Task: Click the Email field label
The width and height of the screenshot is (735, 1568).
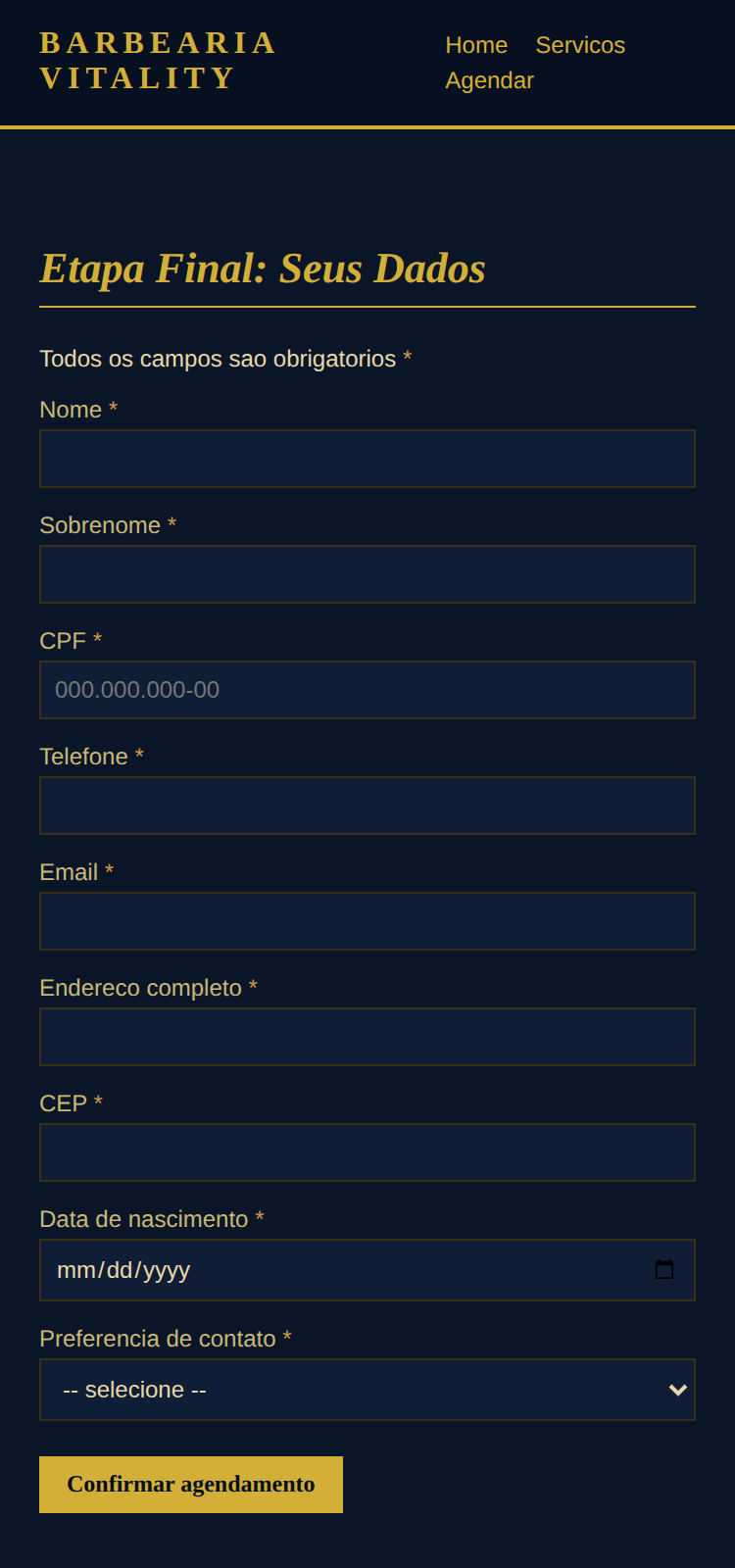Action: pyautogui.click(x=69, y=872)
